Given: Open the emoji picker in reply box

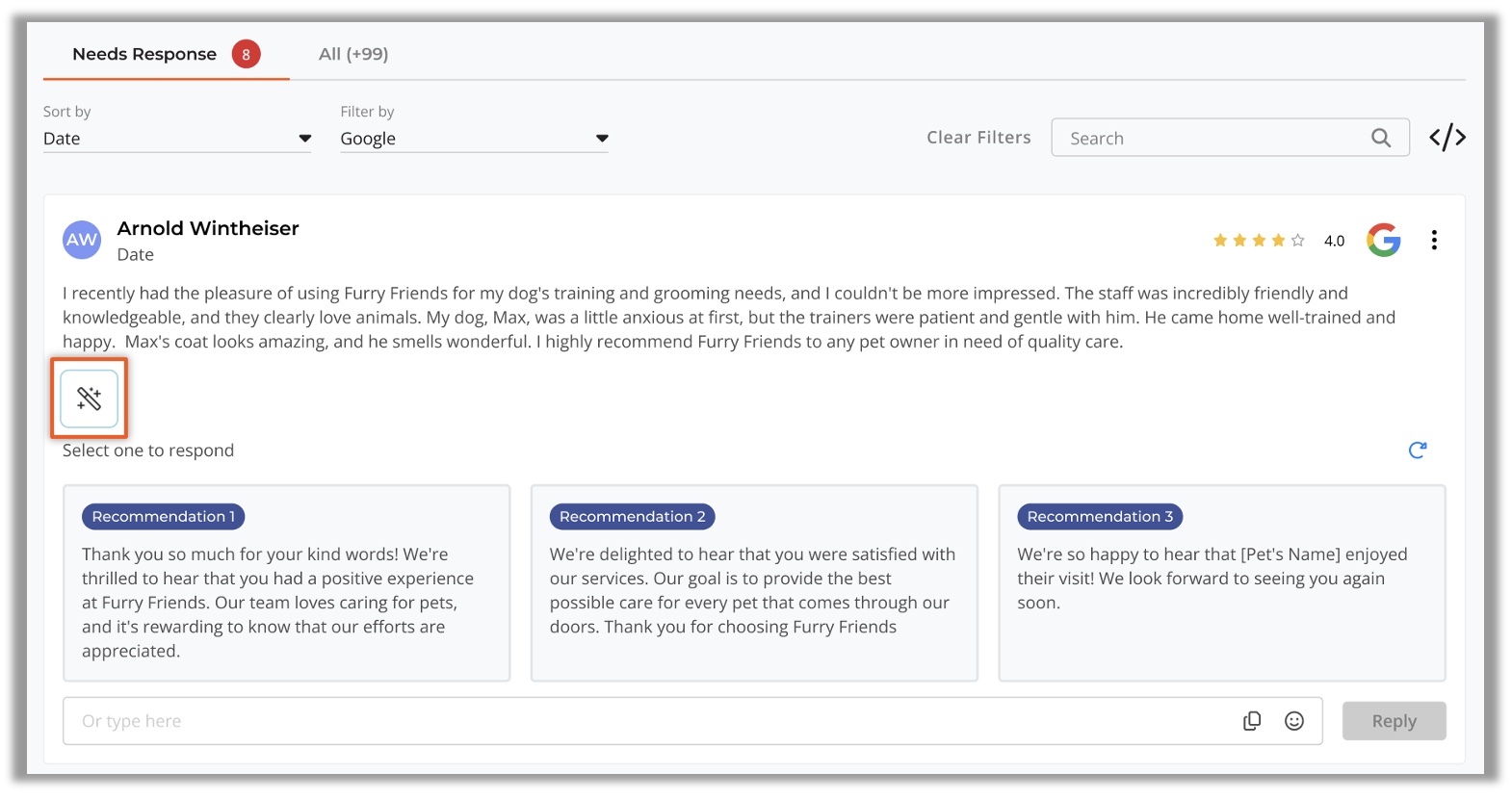Looking at the screenshot, I should point(1293,721).
